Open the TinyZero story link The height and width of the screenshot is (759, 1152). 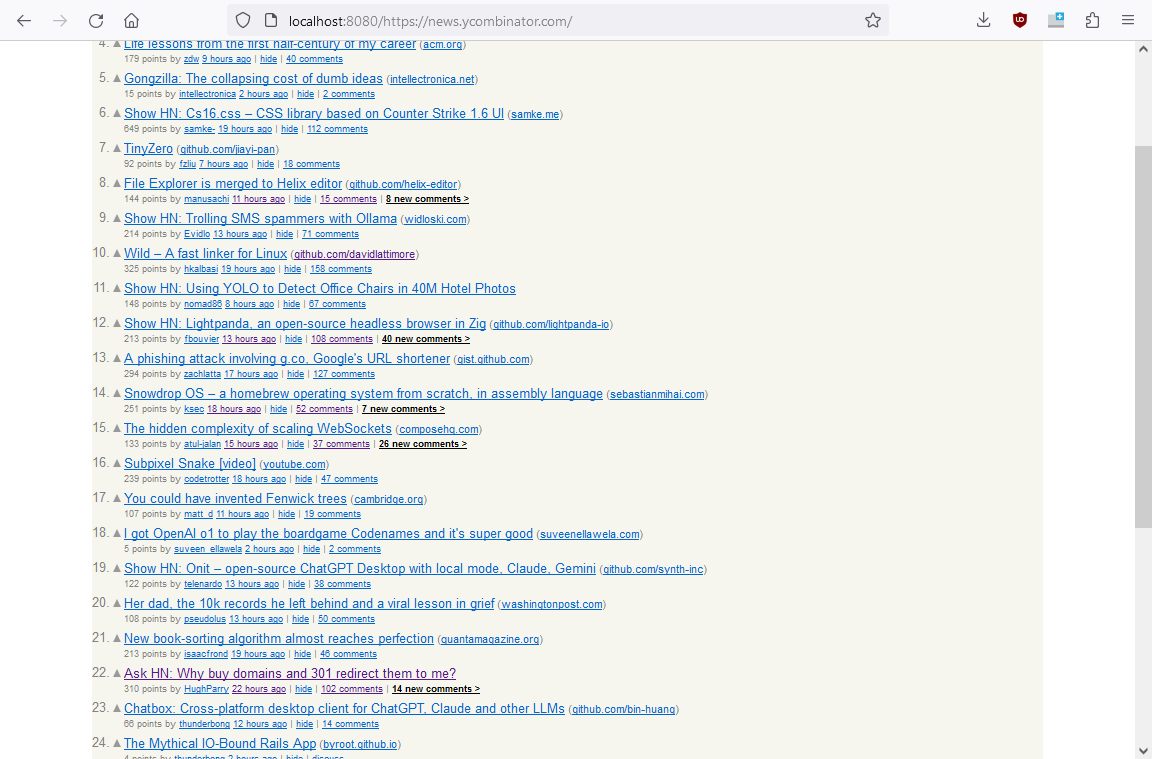[148, 148]
